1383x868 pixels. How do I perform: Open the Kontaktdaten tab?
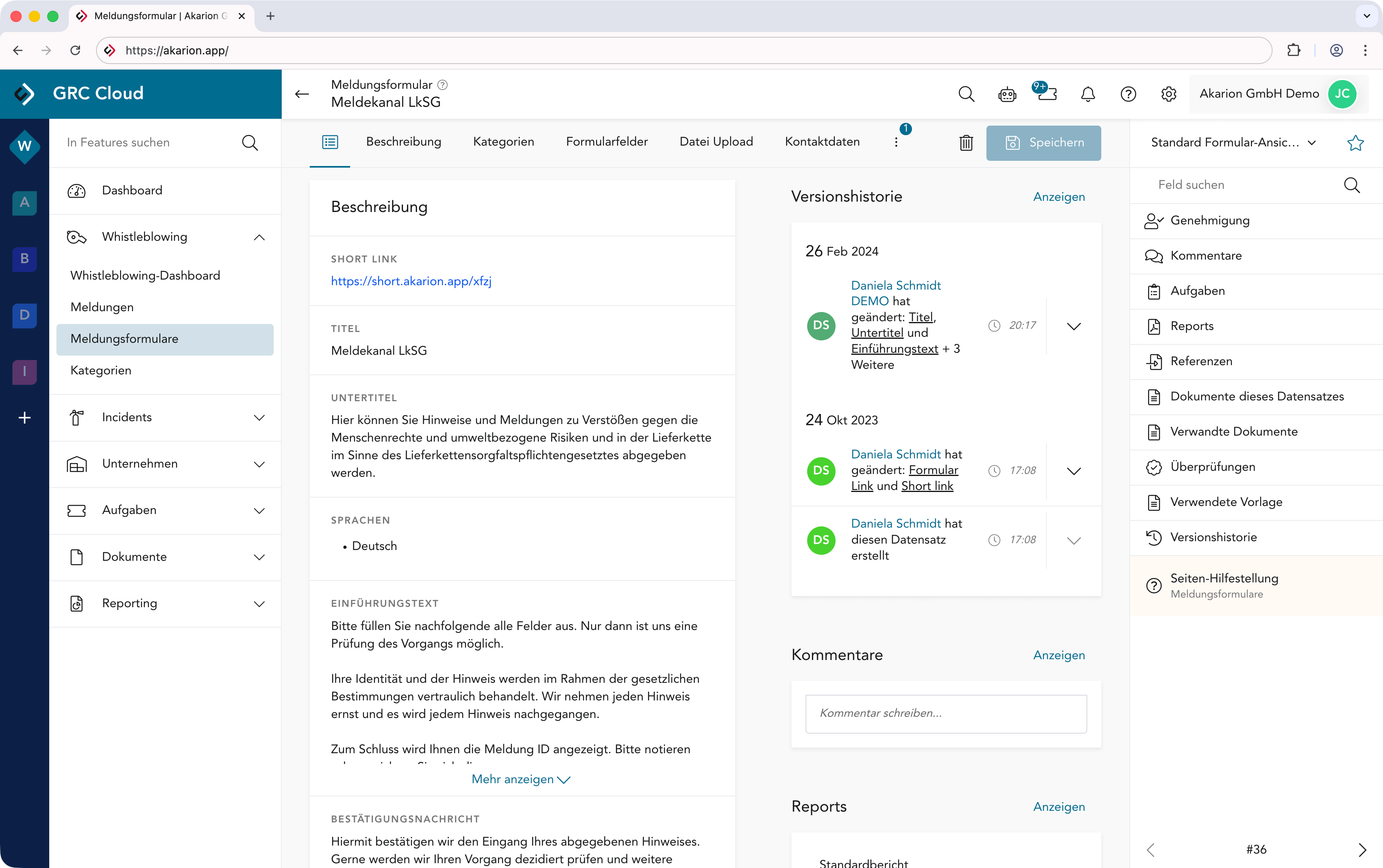pos(822,142)
